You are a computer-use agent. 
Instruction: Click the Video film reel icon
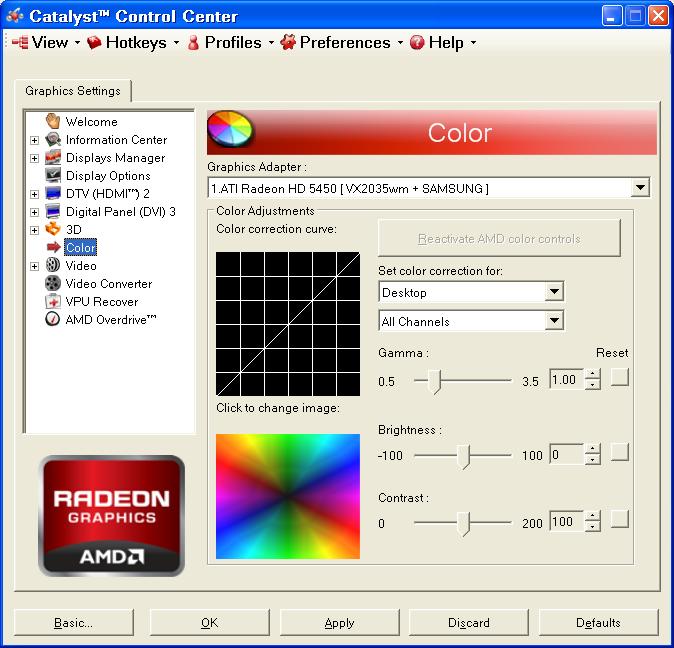(53, 265)
